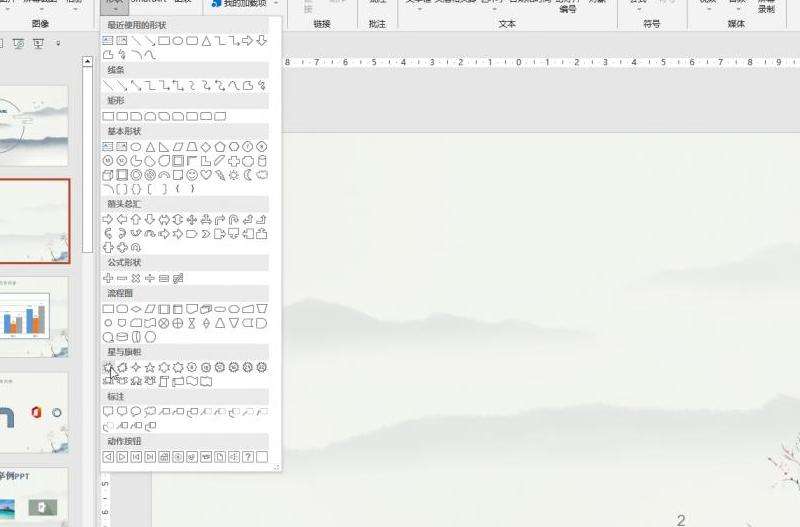Select 4-Point Star in 星与旗帜

[136, 367]
